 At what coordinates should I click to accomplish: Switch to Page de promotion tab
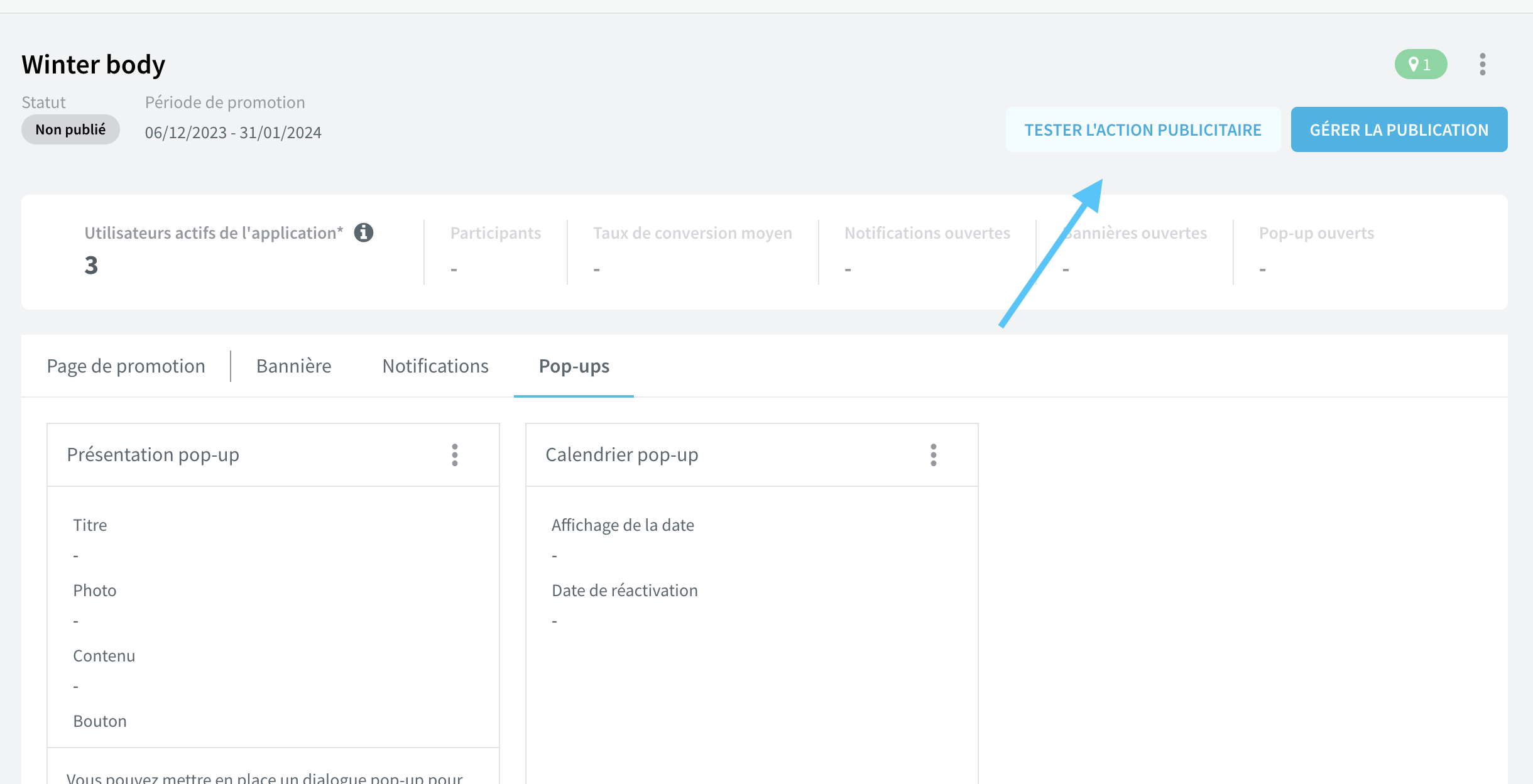pos(126,366)
